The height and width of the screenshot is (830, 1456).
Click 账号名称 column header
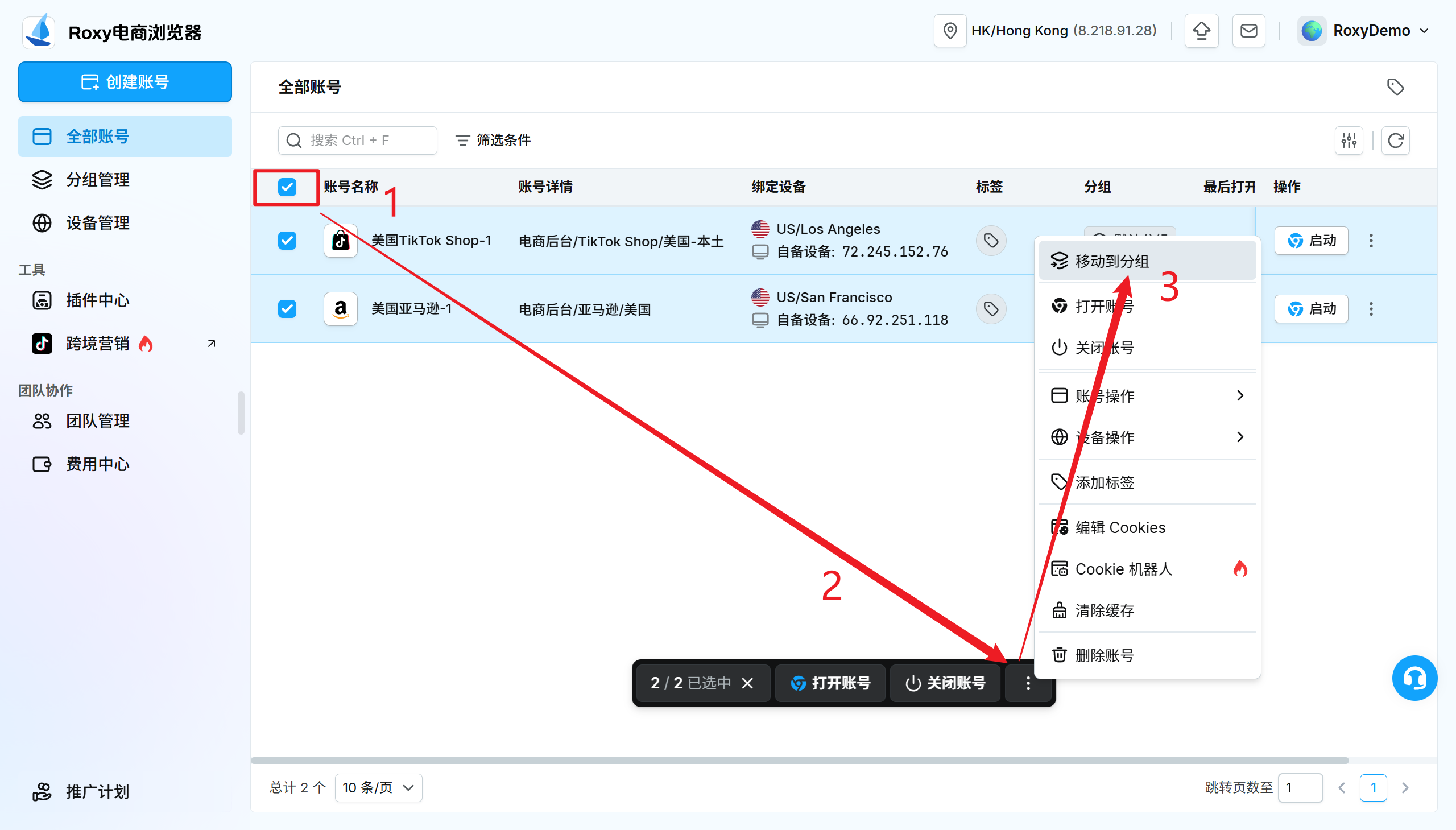coord(351,187)
